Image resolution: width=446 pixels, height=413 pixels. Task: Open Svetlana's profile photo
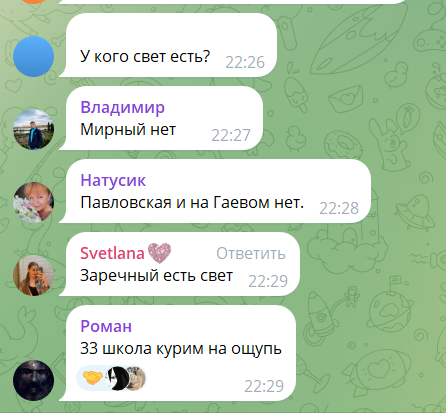pyautogui.click(x=33, y=275)
